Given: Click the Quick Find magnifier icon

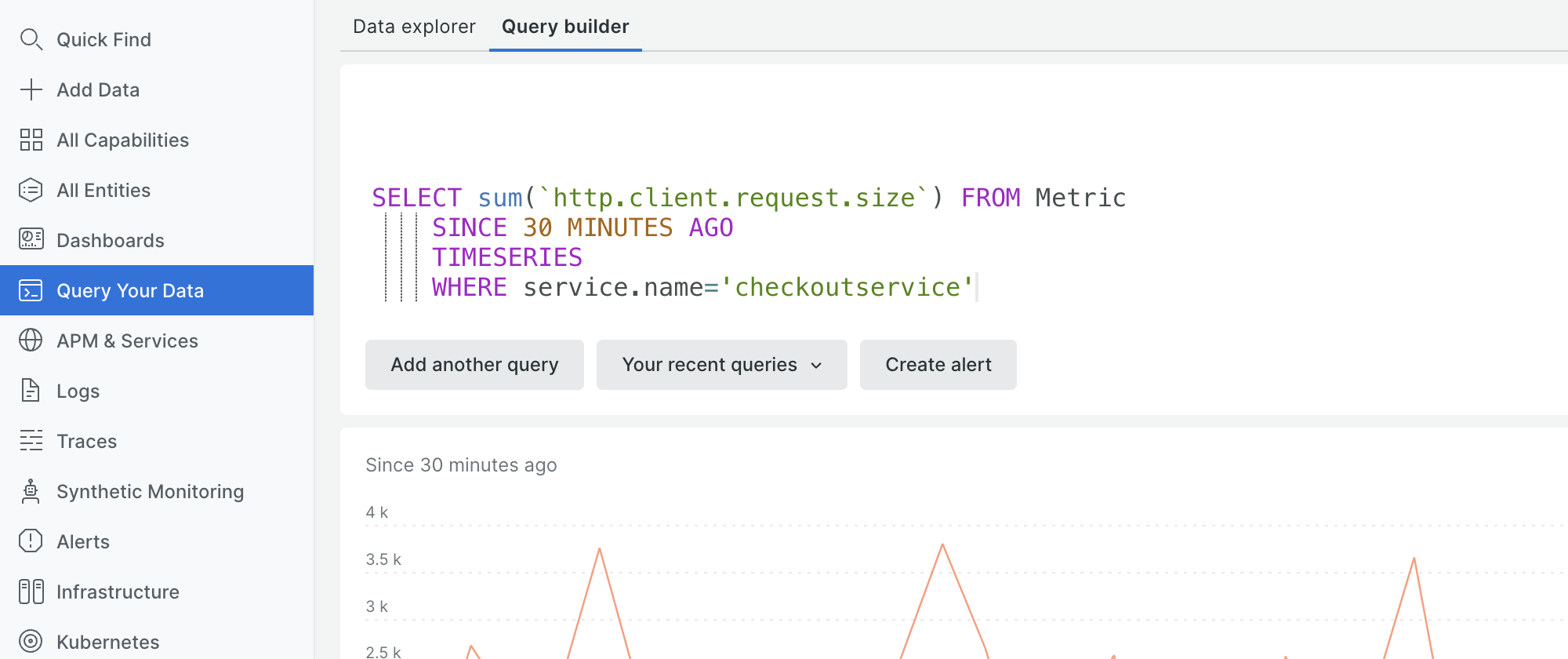Looking at the screenshot, I should [x=31, y=39].
